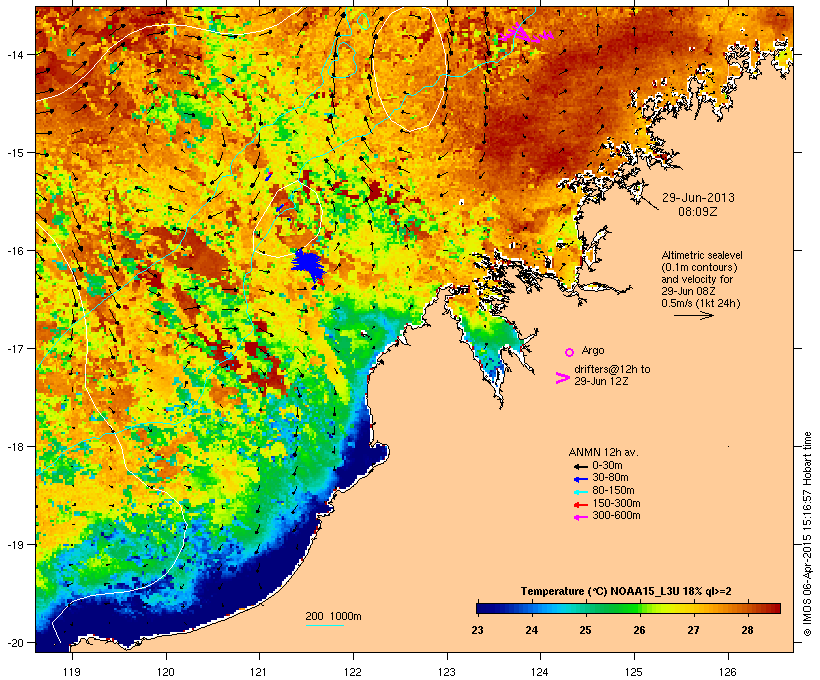The height and width of the screenshot is (680, 820).
Task: Click the 'Altimetric sealevel' caption text
Action: click(702, 255)
